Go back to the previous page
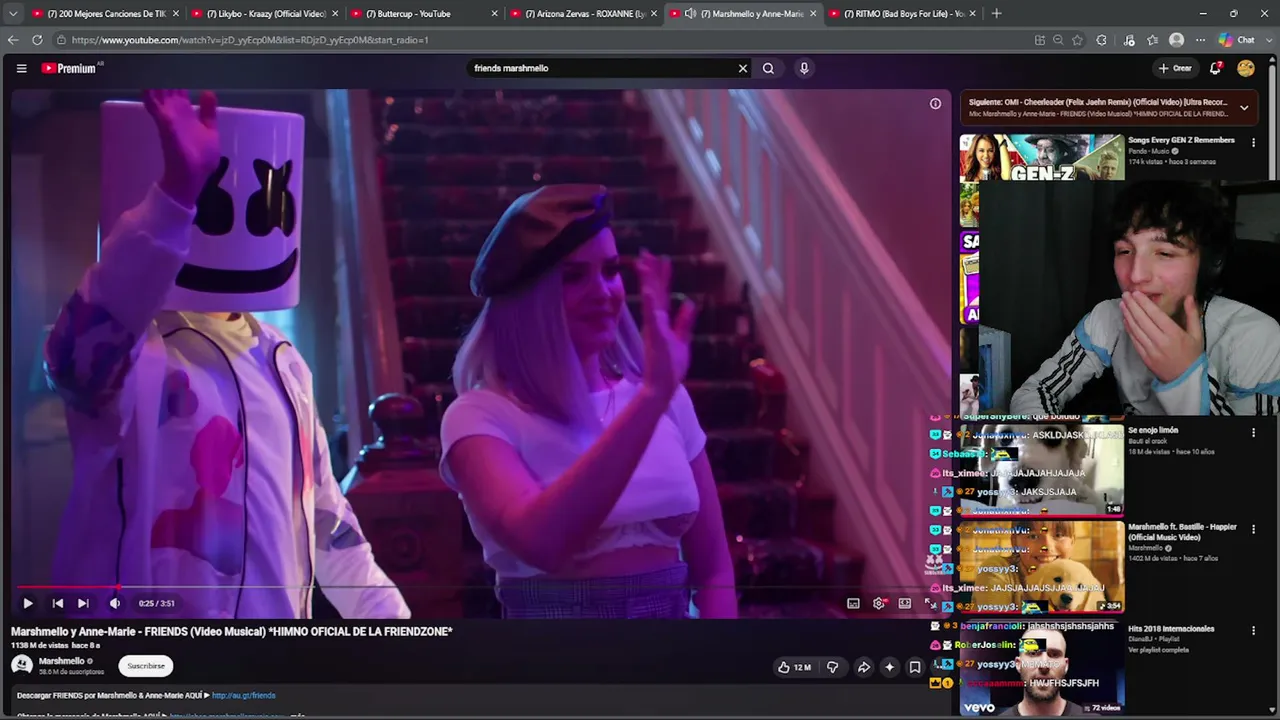 13,40
